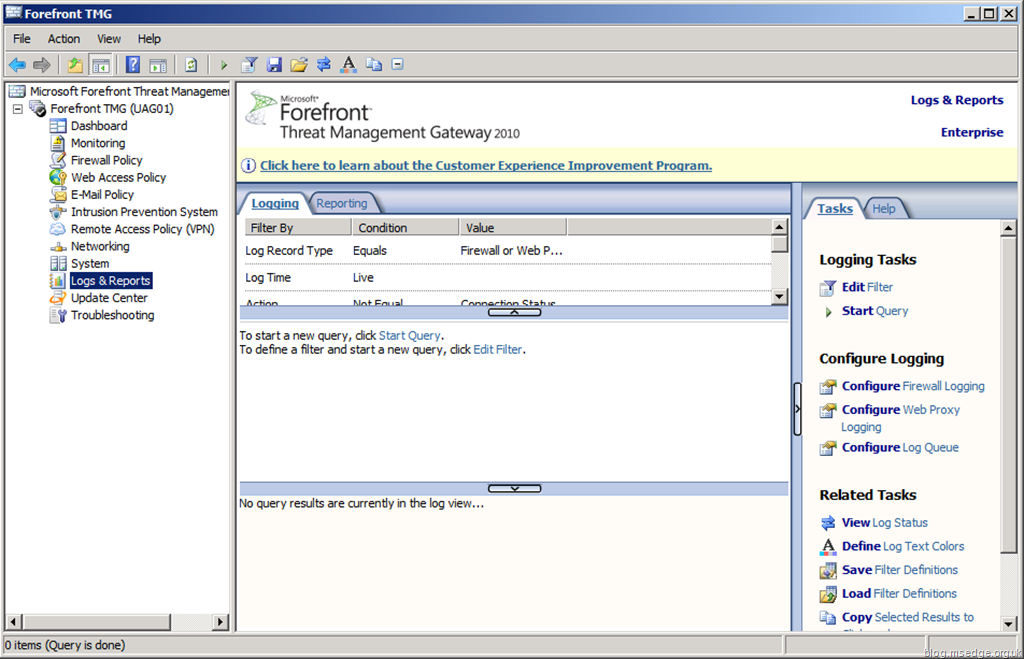Collapse the filter pane using the up chevron bar
Screen dimensions: 1024x659
[515, 312]
